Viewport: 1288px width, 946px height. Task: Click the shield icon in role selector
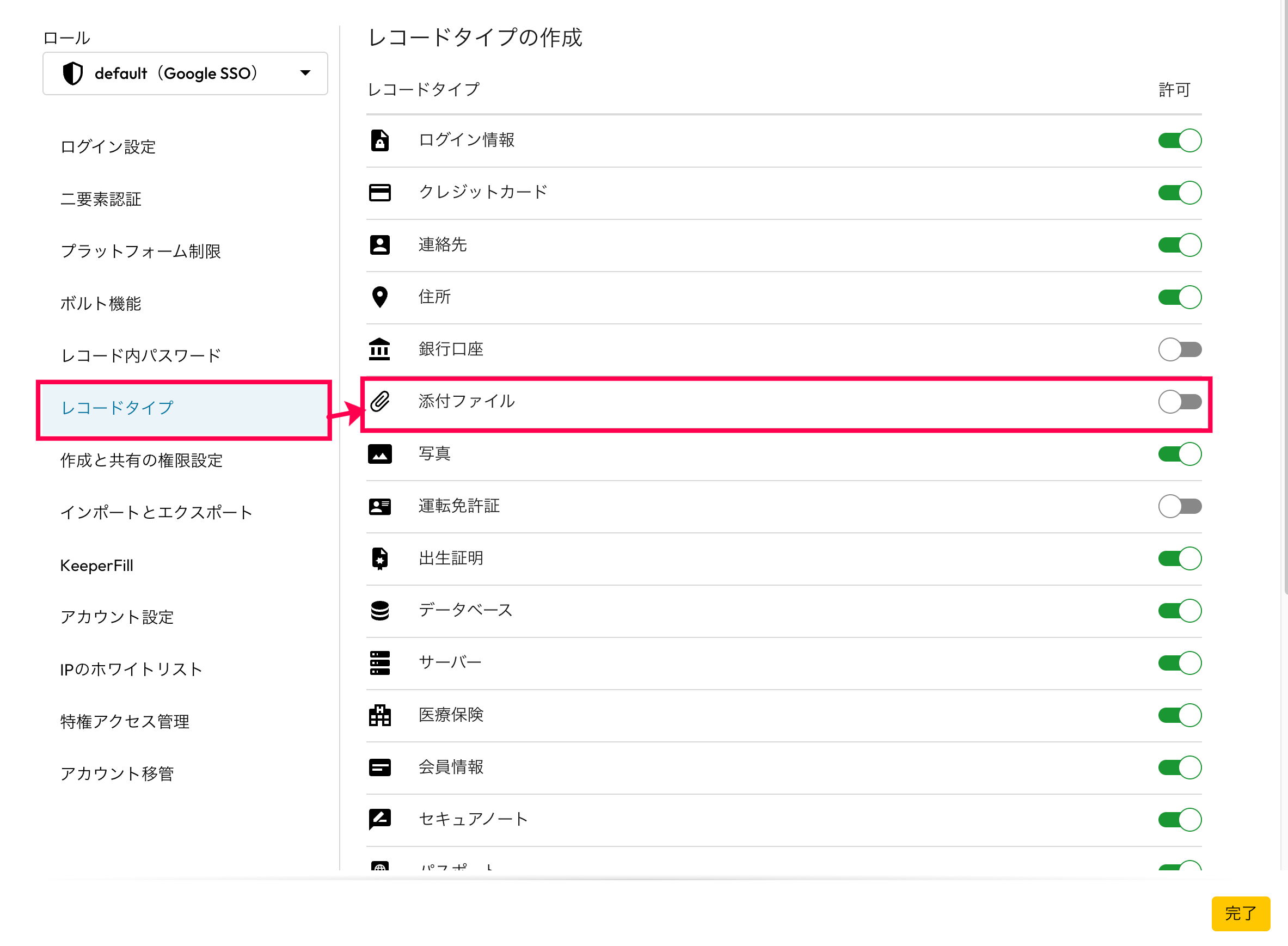coord(73,73)
